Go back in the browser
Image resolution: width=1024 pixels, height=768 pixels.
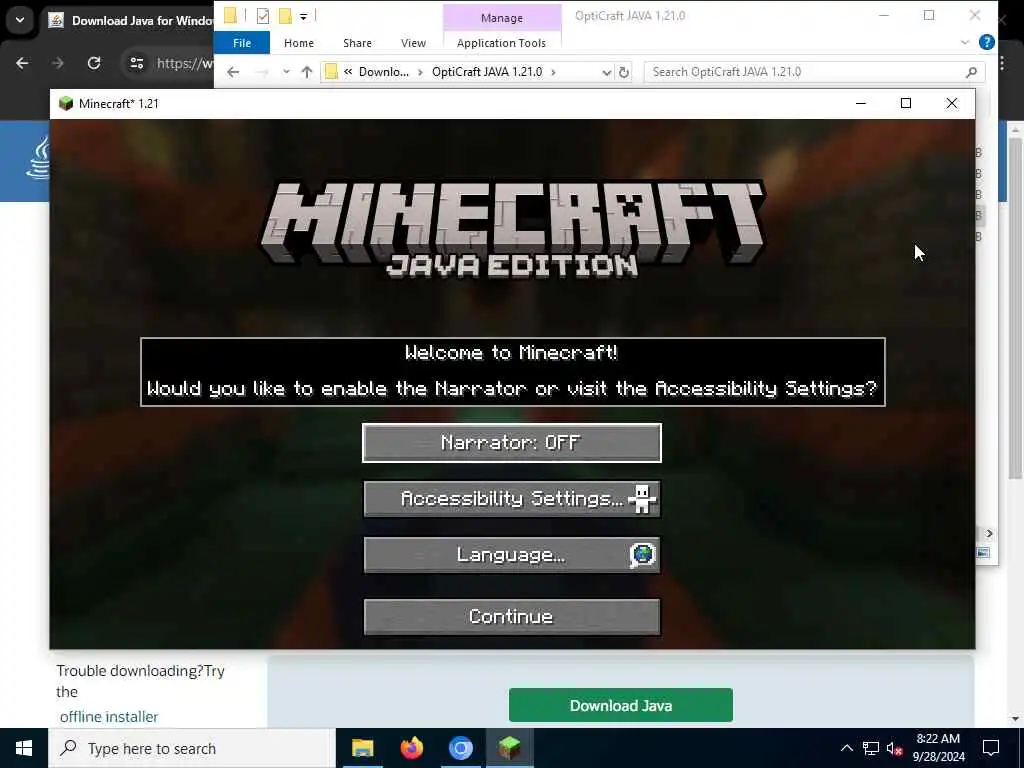tap(22, 63)
